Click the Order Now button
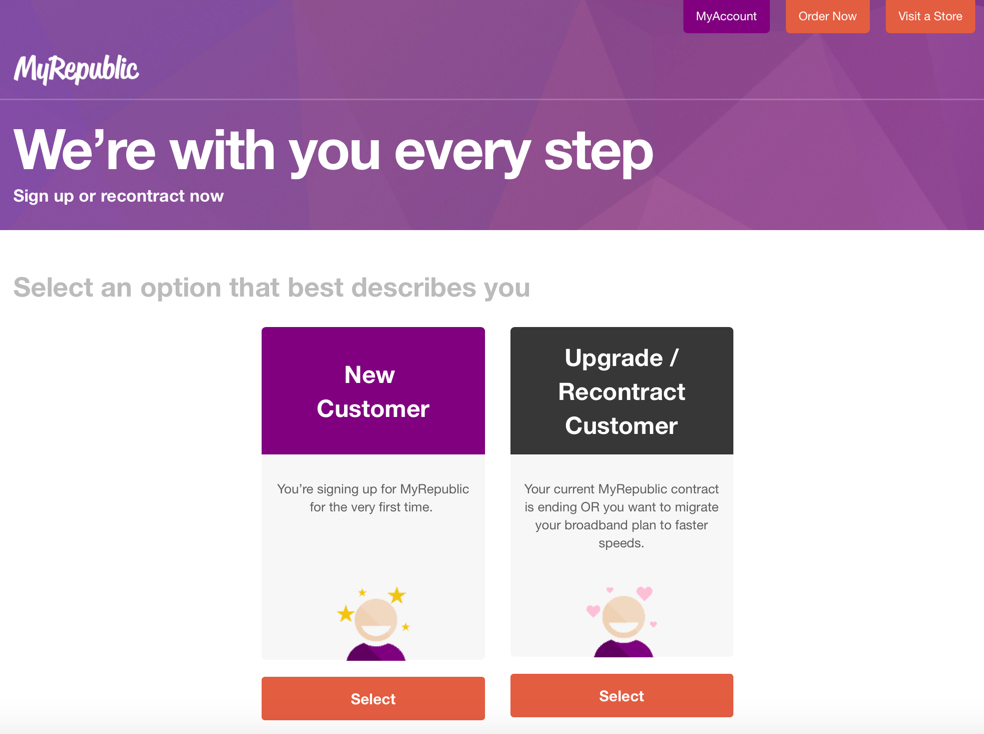Viewport: 984px width, 734px height. [827, 16]
